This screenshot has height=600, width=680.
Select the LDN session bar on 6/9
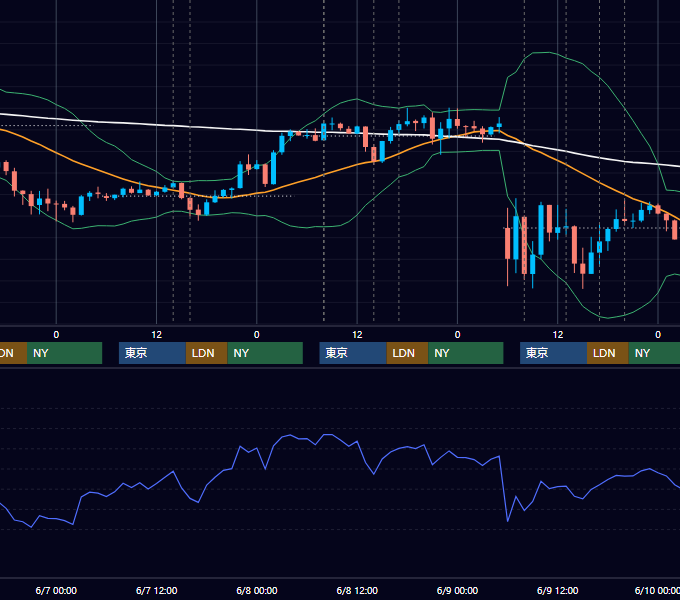[608, 353]
